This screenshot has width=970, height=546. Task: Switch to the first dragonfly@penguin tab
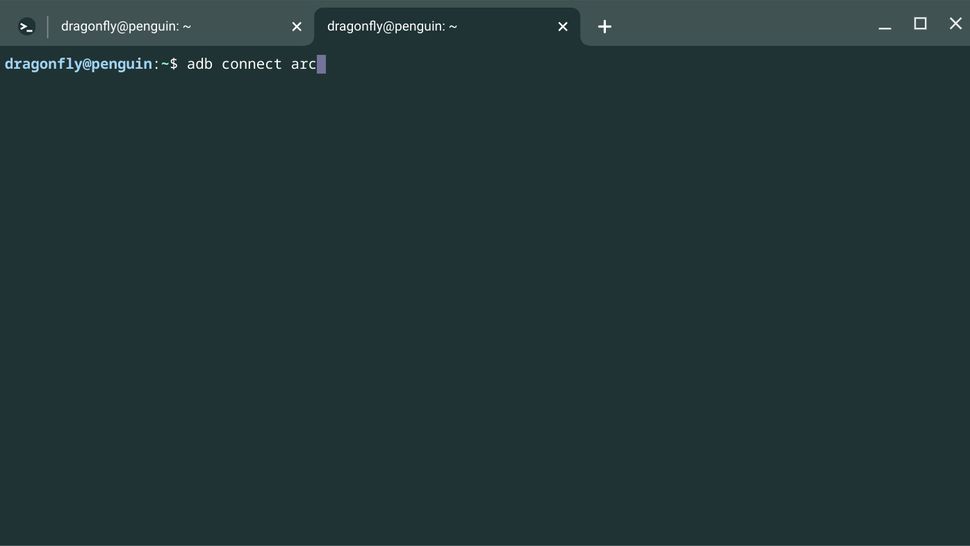(150, 27)
